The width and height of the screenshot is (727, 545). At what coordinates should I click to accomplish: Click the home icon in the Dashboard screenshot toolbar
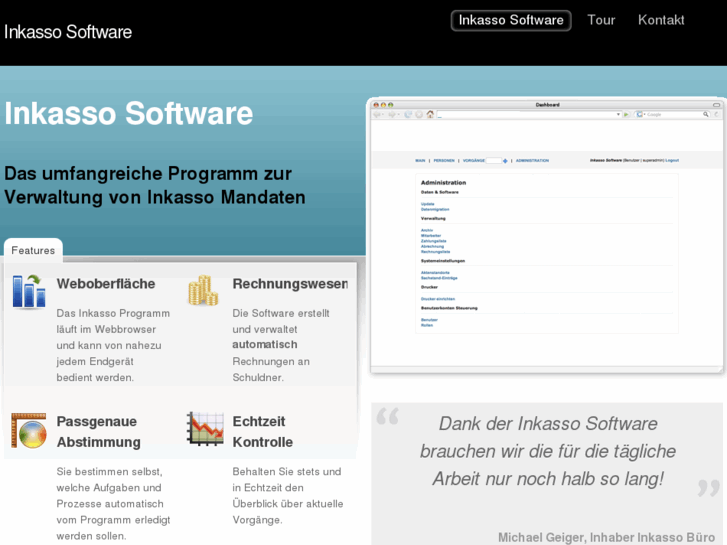coord(430,114)
